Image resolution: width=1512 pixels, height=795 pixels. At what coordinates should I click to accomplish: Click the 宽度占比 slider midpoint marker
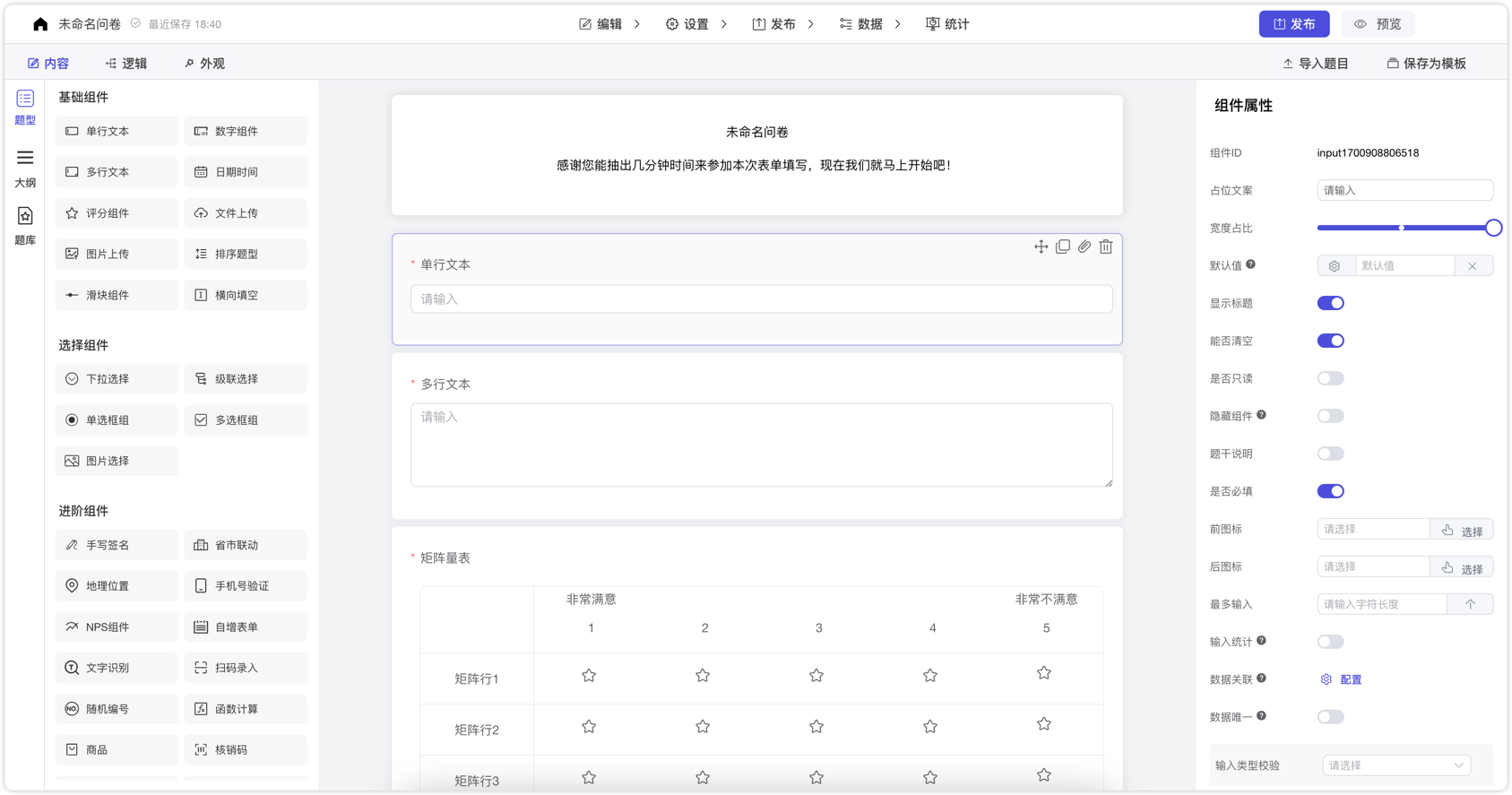pyautogui.click(x=1402, y=228)
